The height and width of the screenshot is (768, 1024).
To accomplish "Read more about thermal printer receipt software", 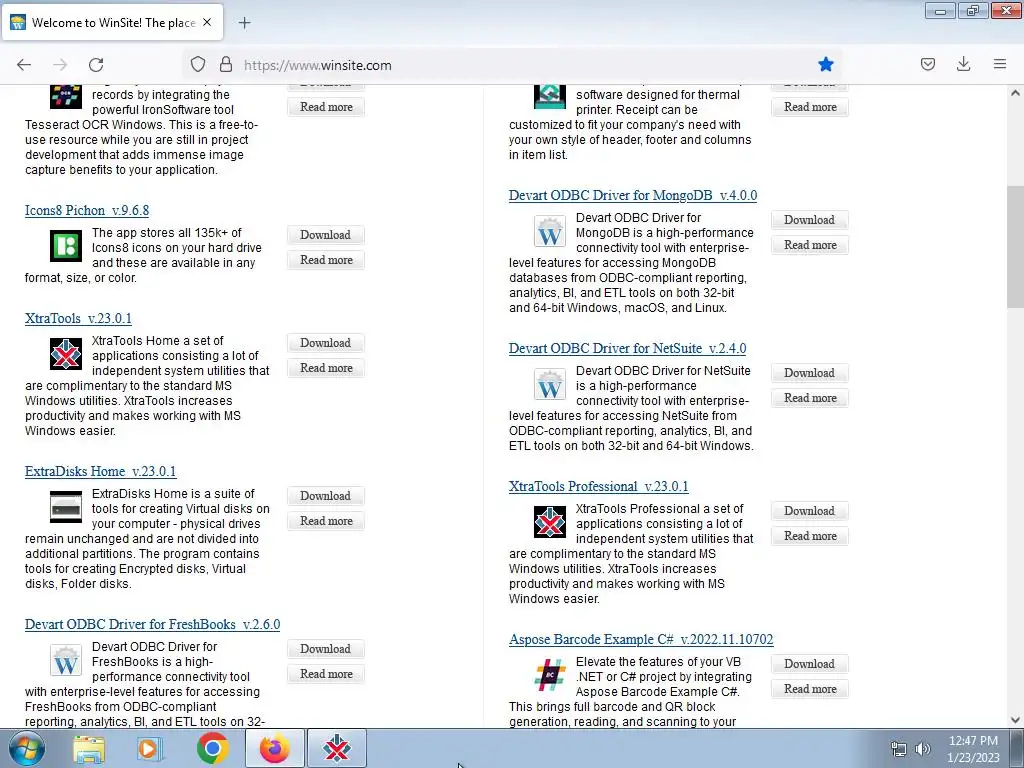I will 810,107.
